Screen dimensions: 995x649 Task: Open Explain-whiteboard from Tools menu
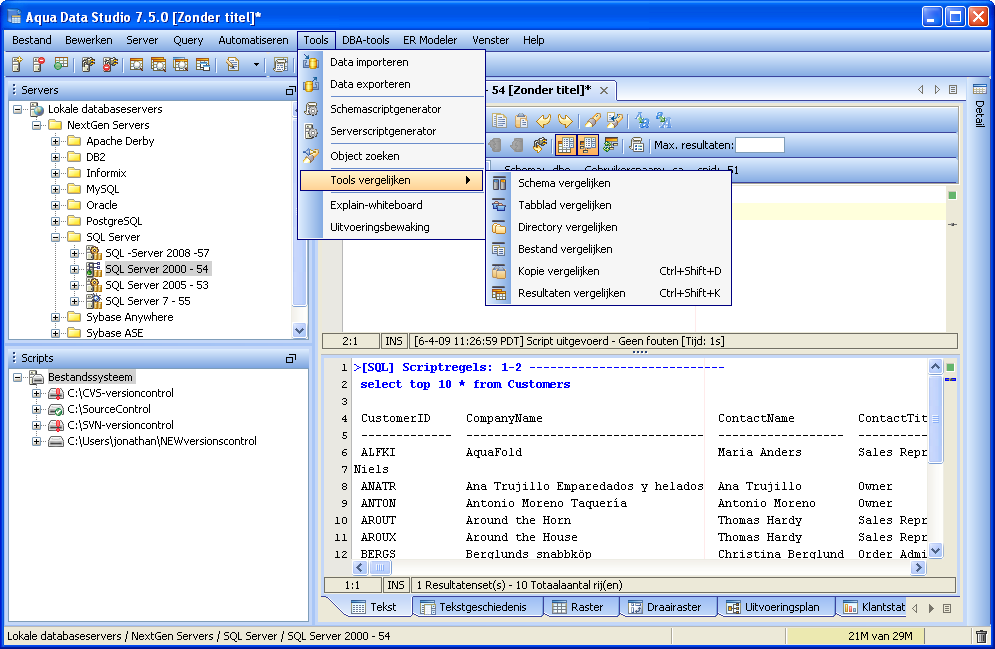(x=392, y=205)
